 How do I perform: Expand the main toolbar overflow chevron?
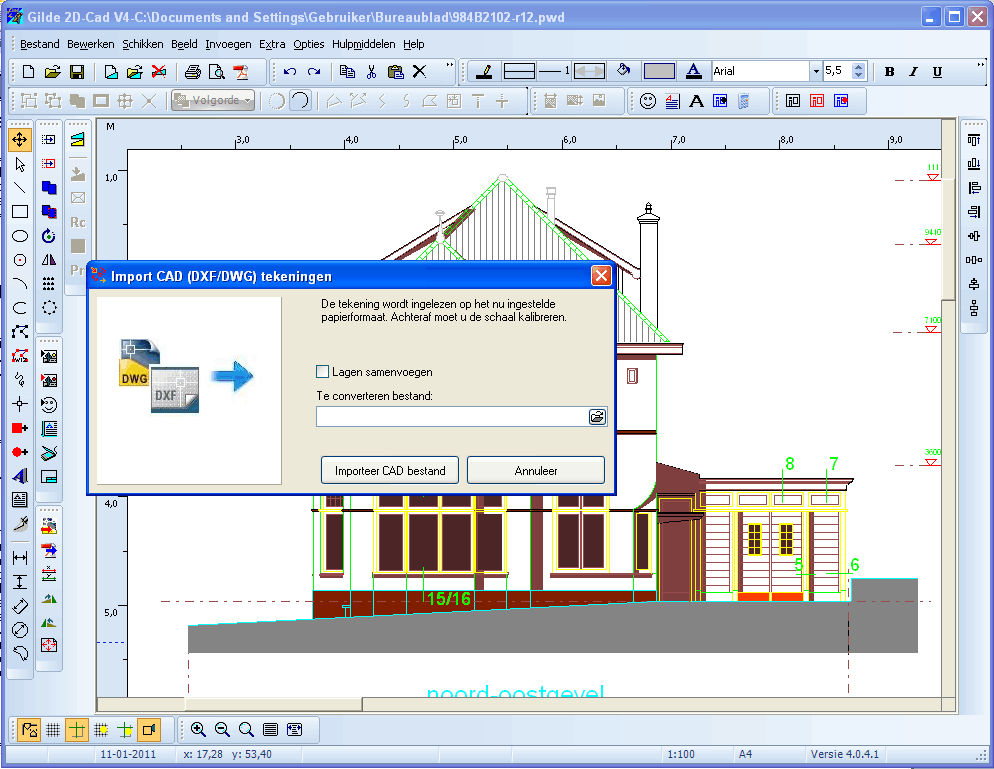click(x=449, y=65)
